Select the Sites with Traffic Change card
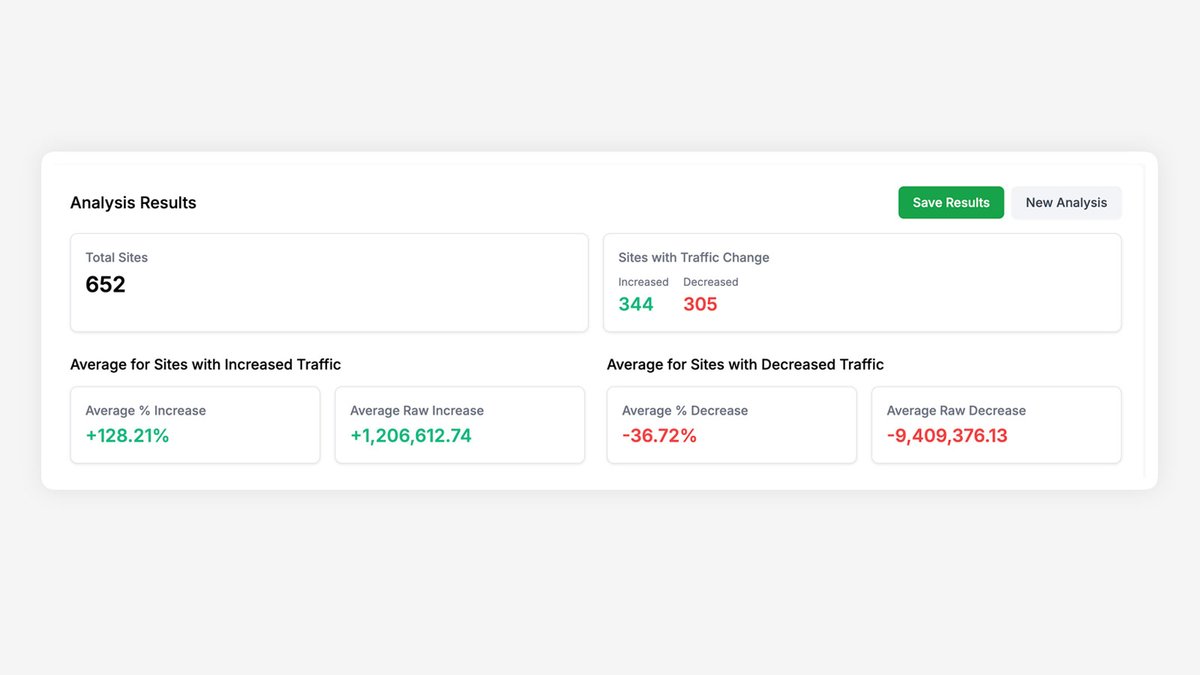The width and height of the screenshot is (1200, 675). (862, 282)
